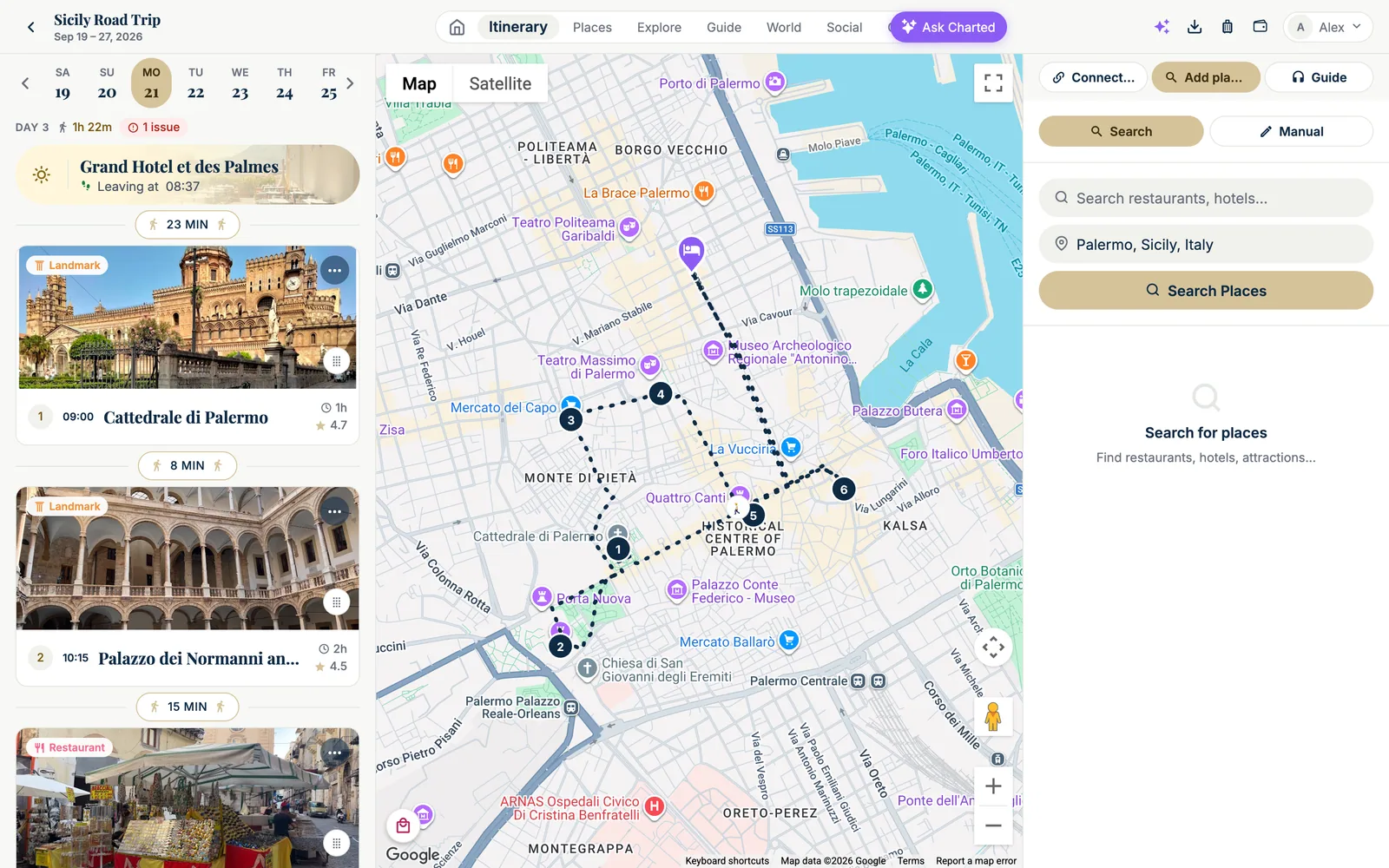Click the Connect button
1389x868 pixels.
pos(1093,77)
